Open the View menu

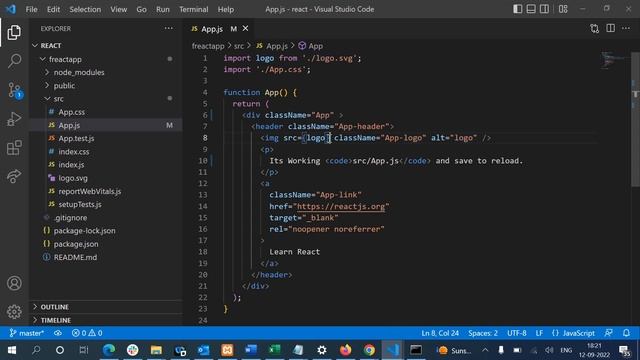[x=118, y=9]
